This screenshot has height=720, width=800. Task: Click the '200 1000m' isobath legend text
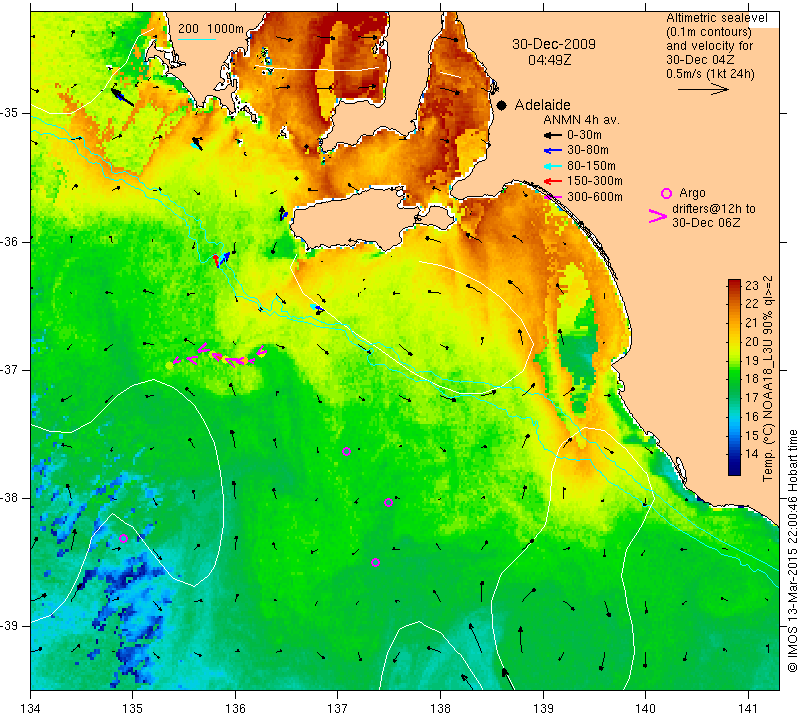(211, 29)
